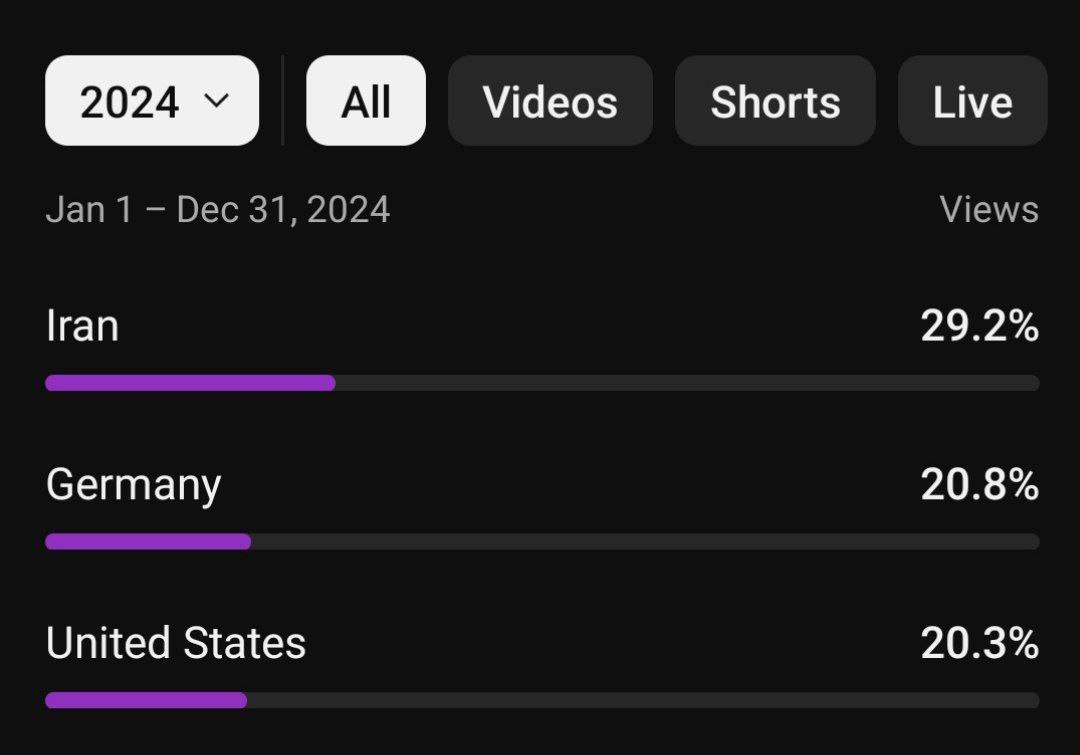1080x755 pixels.
Task: Click the Views column header
Action: [988, 210]
